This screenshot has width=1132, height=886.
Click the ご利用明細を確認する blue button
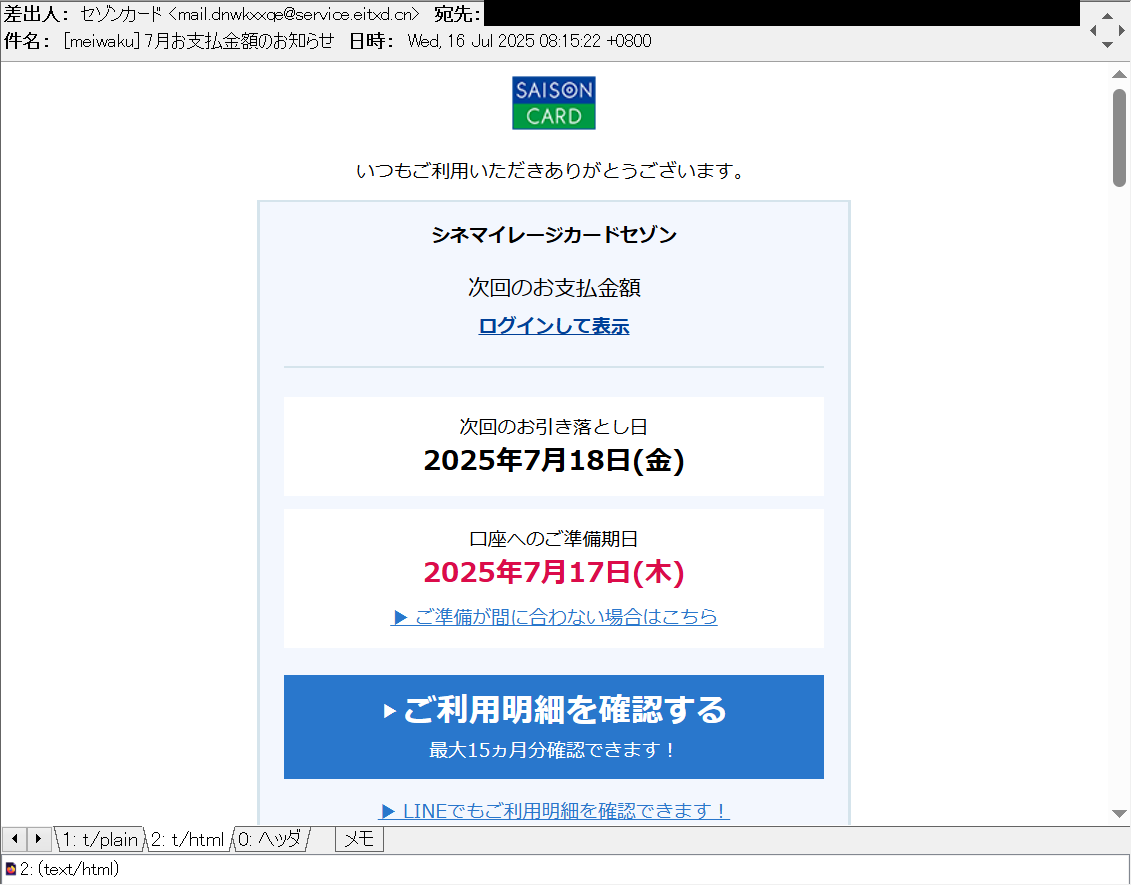tap(554, 726)
